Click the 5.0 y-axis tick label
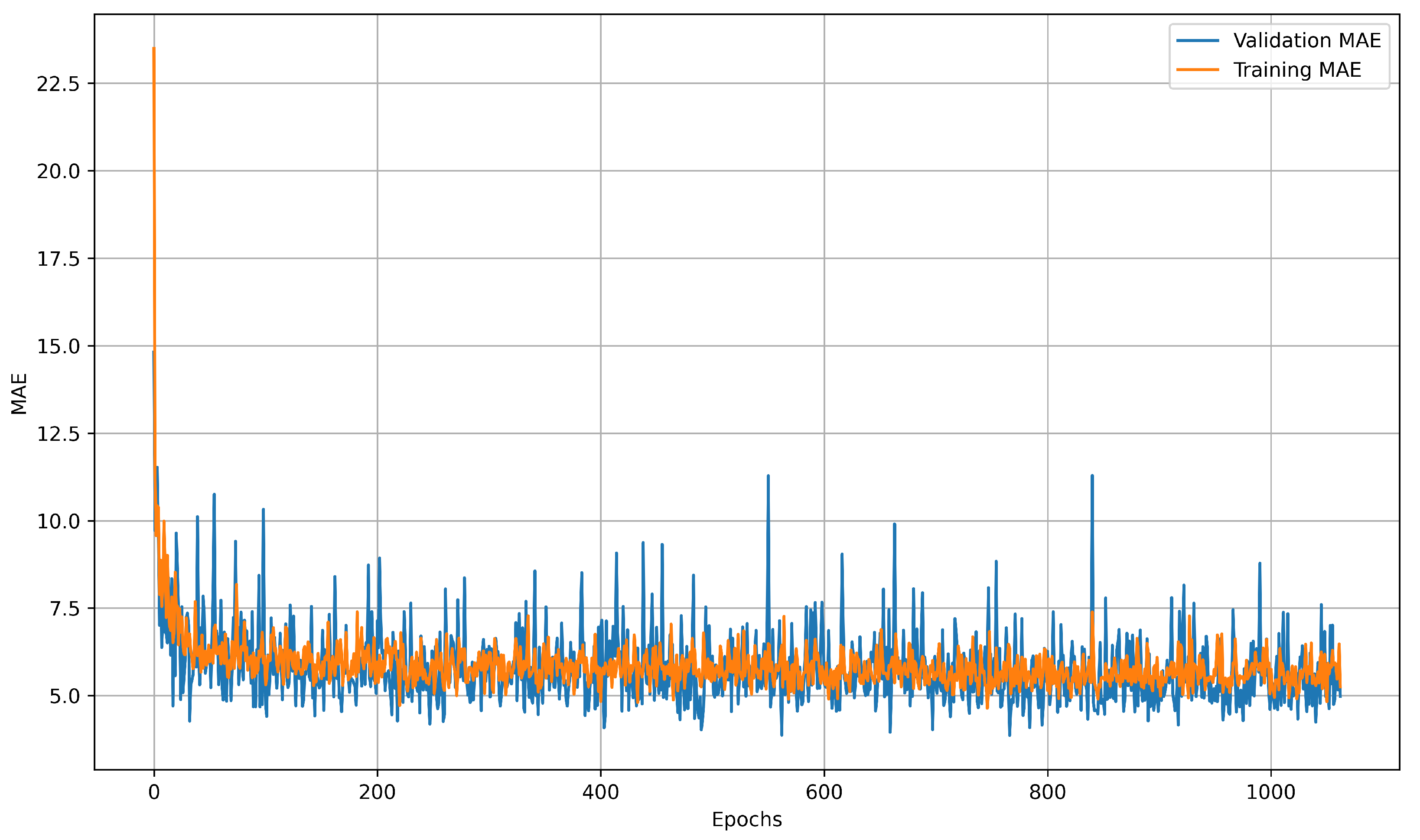The width and height of the screenshot is (1420, 840). coord(65,696)
